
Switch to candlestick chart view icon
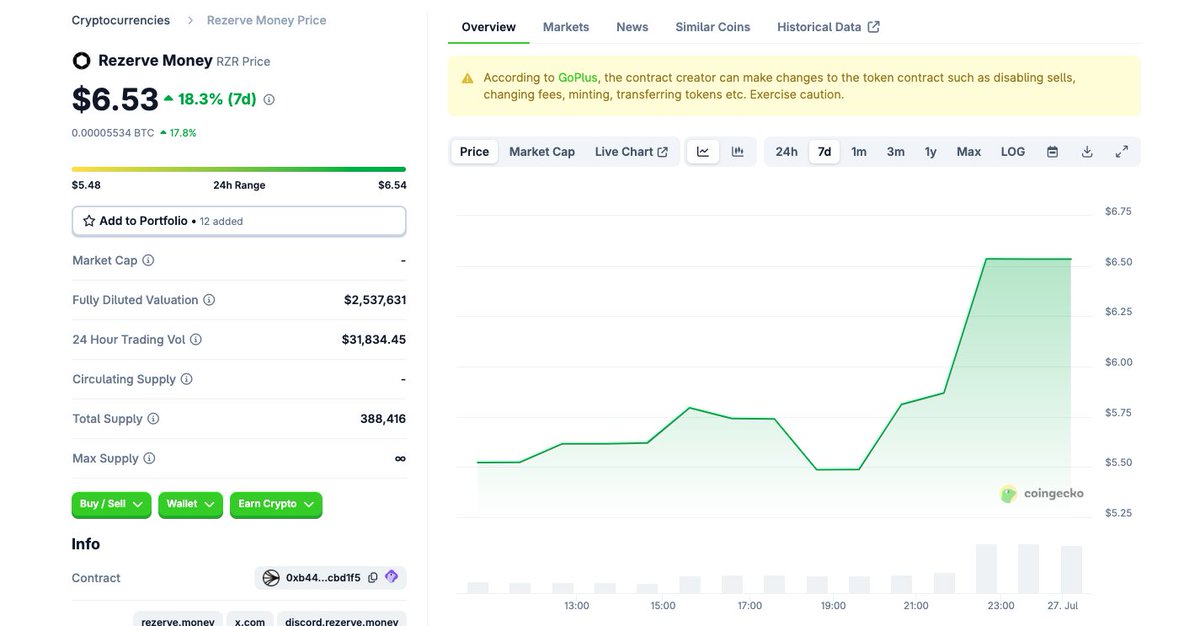pos(738,152)
